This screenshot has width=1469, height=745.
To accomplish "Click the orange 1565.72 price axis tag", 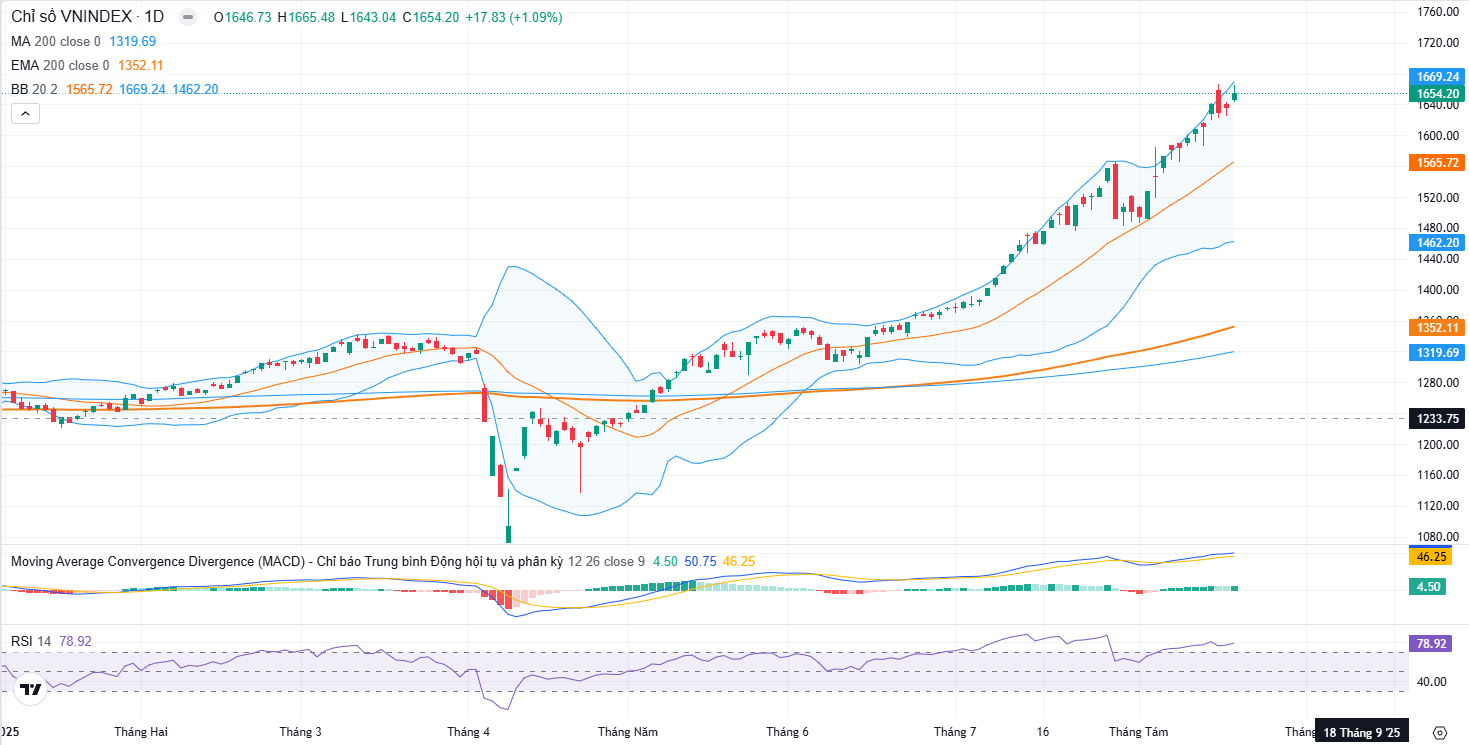I will (1436, 162).
